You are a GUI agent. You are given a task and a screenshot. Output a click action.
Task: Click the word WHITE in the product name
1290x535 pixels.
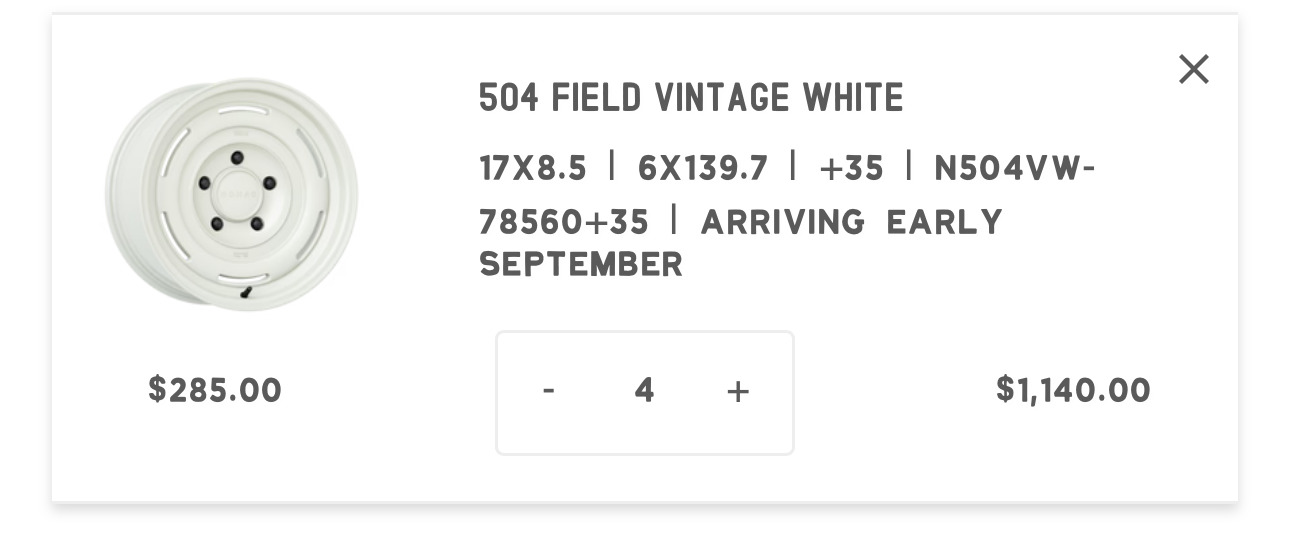[853, 98]
